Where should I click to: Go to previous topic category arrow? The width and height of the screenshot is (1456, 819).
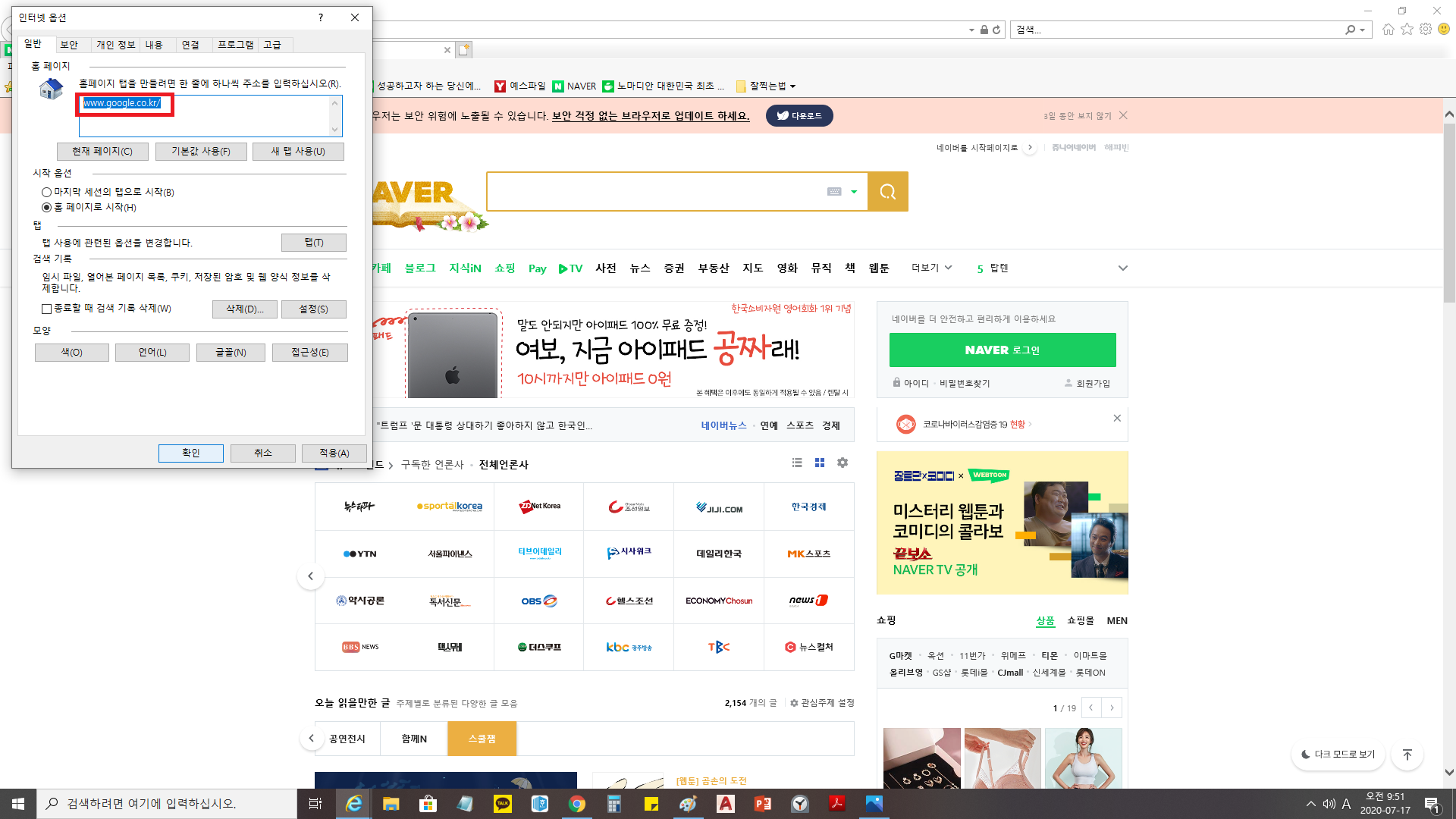point(311,738)
